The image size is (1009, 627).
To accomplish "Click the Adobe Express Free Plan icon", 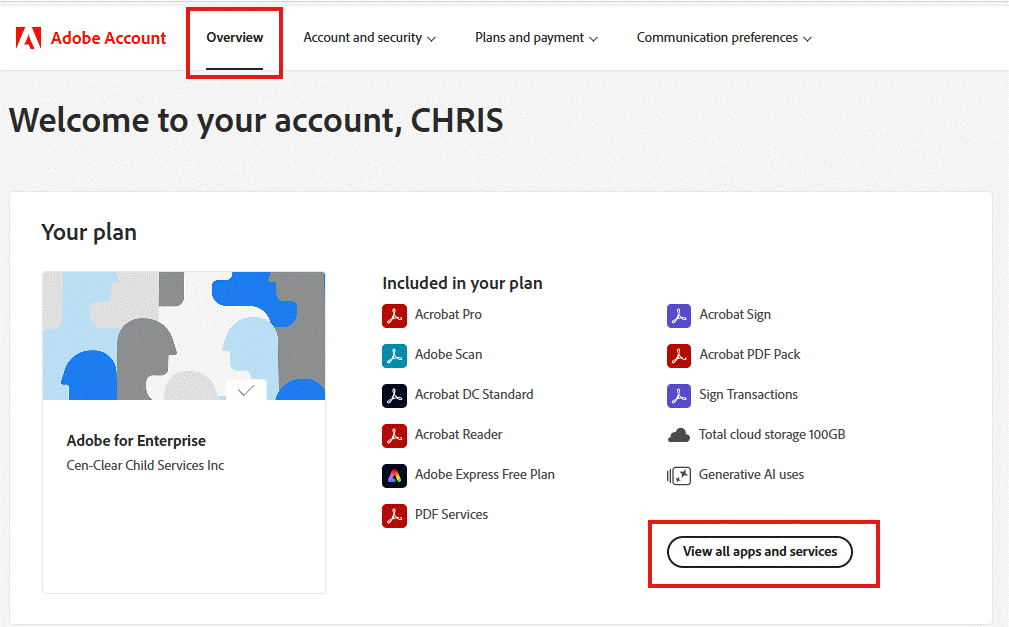I will pos(394,476).
